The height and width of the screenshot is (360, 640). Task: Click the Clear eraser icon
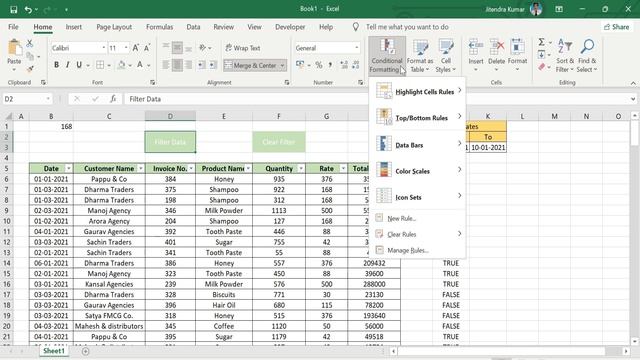tap(542, 67)
